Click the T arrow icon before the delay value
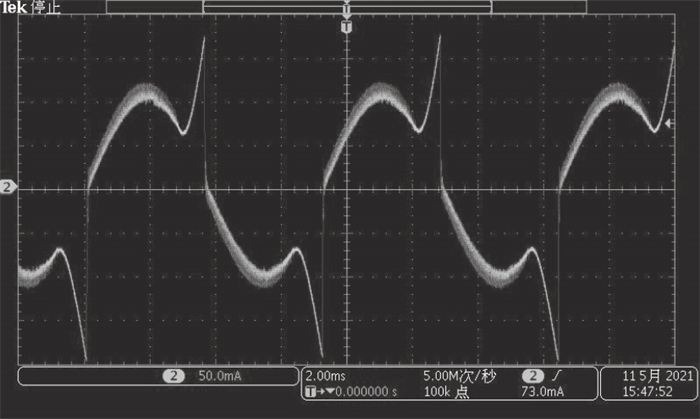Screen dimensions: 700x419 (x=320, y=392)
